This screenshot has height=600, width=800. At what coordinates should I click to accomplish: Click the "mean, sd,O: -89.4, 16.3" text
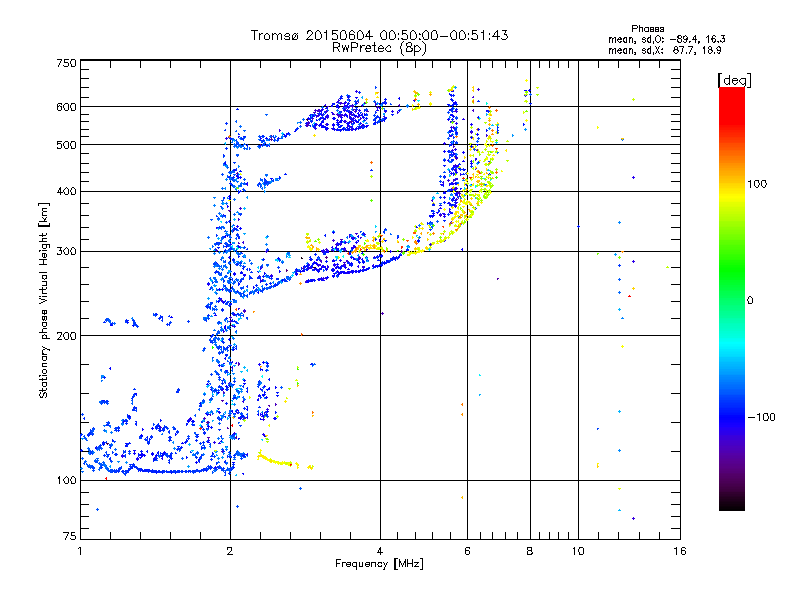(x=666, y=39)
